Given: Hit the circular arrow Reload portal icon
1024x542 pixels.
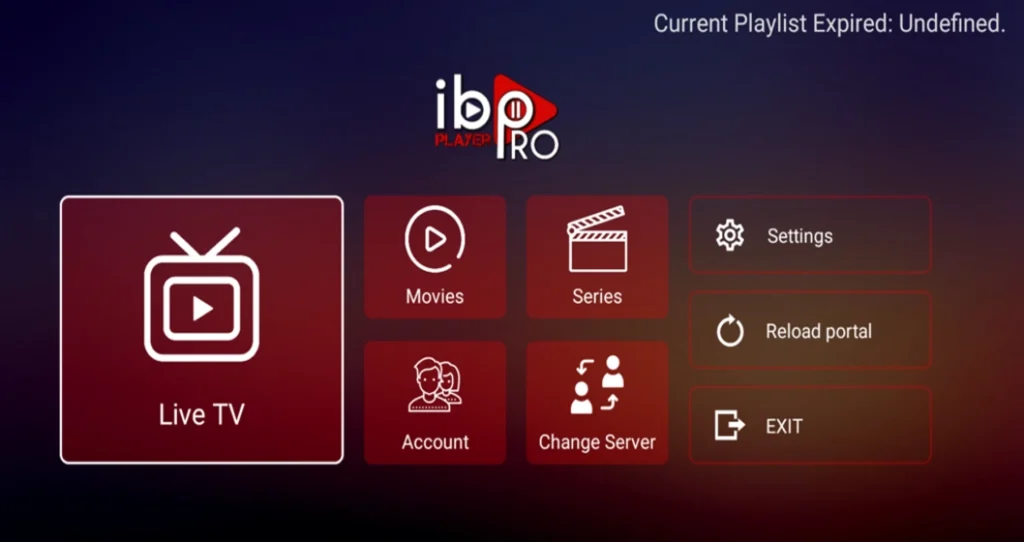Looking at the screenshot, I should [730, 332].
